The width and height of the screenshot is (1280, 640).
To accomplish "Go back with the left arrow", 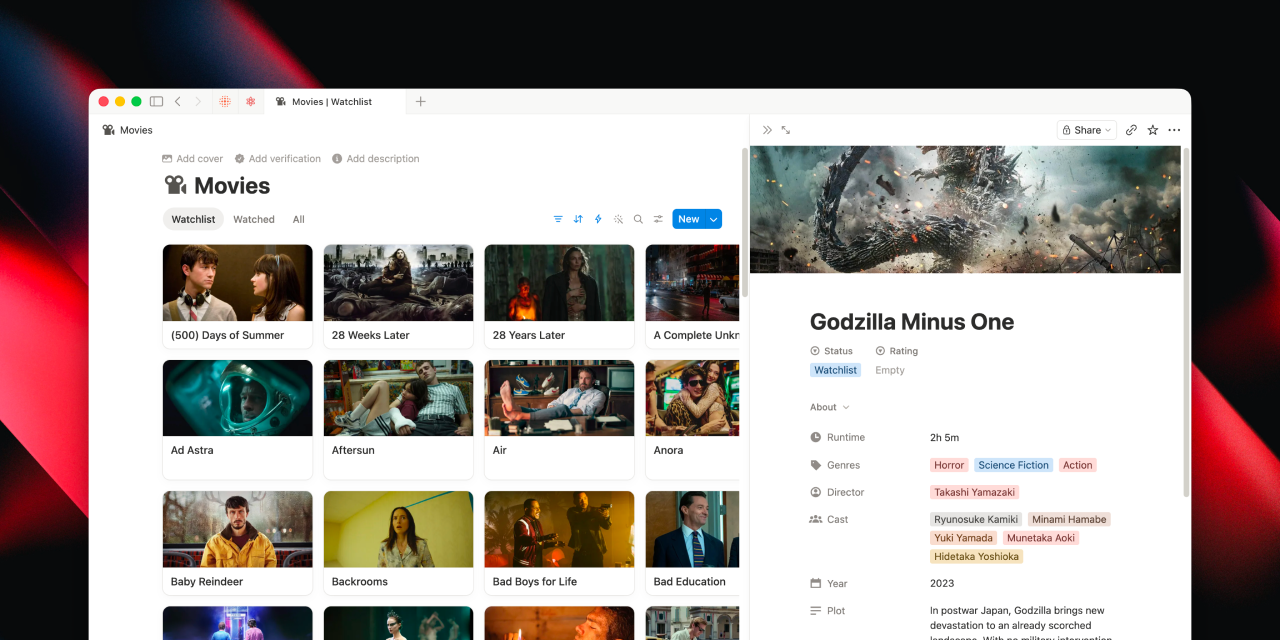I will (178, 101).
